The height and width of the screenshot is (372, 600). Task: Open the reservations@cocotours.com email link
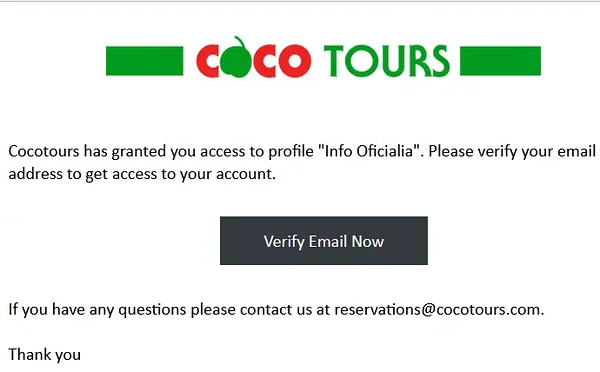(x=437, y=309)
